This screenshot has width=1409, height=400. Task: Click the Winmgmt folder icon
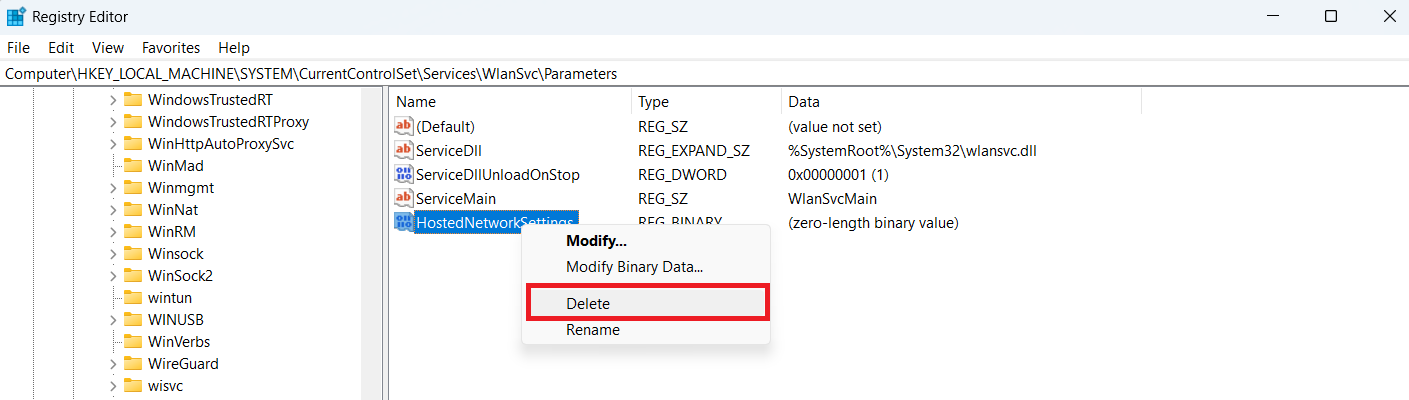pyautogui.click(x=133, y=188)
